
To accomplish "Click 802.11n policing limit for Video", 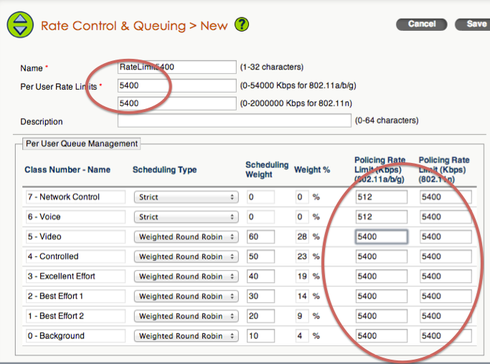I will click(446, 237).
